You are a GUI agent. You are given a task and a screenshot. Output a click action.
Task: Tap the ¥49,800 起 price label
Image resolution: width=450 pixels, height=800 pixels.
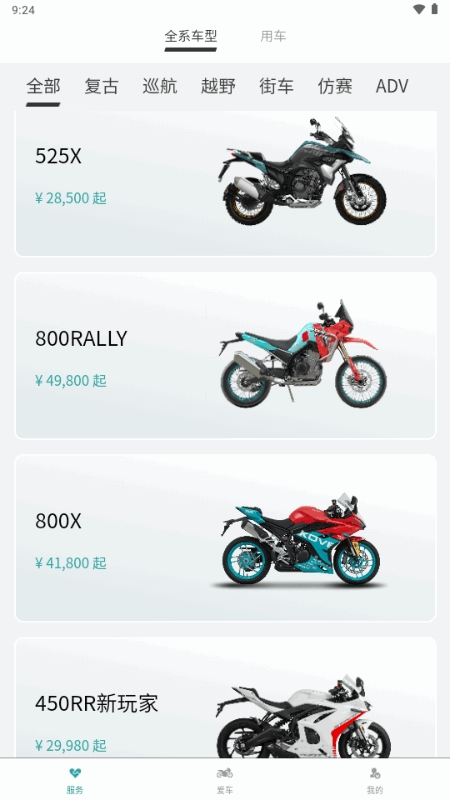point(71,381)
